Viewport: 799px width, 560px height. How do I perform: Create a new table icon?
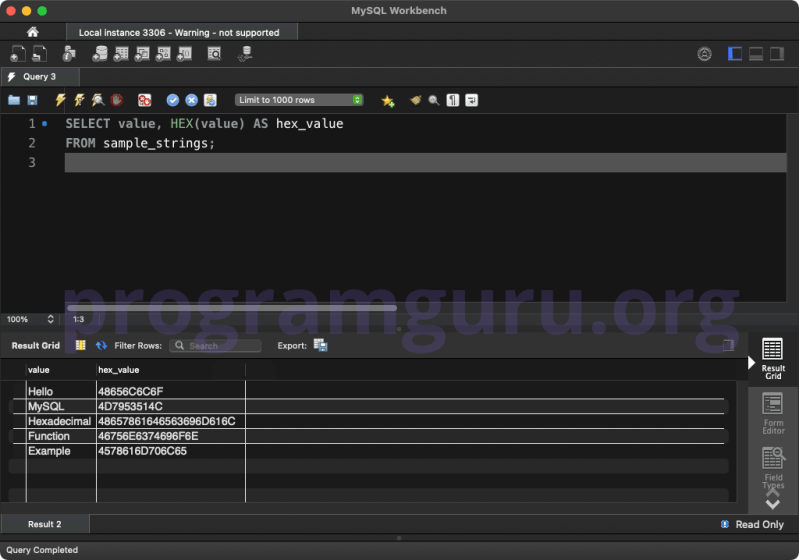121,54
